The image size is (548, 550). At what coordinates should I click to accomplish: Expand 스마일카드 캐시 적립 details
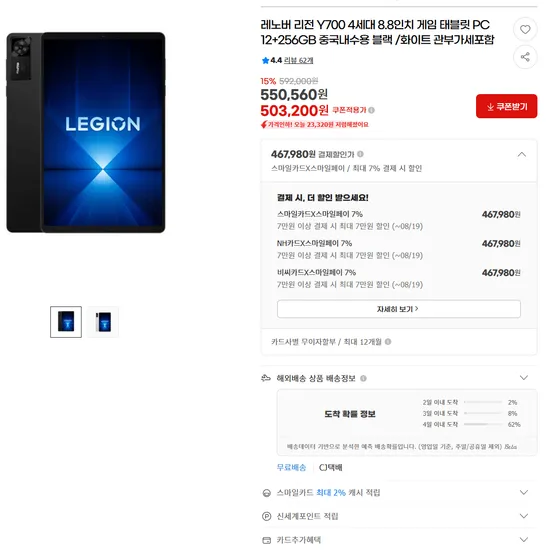(x=524, y=492)
